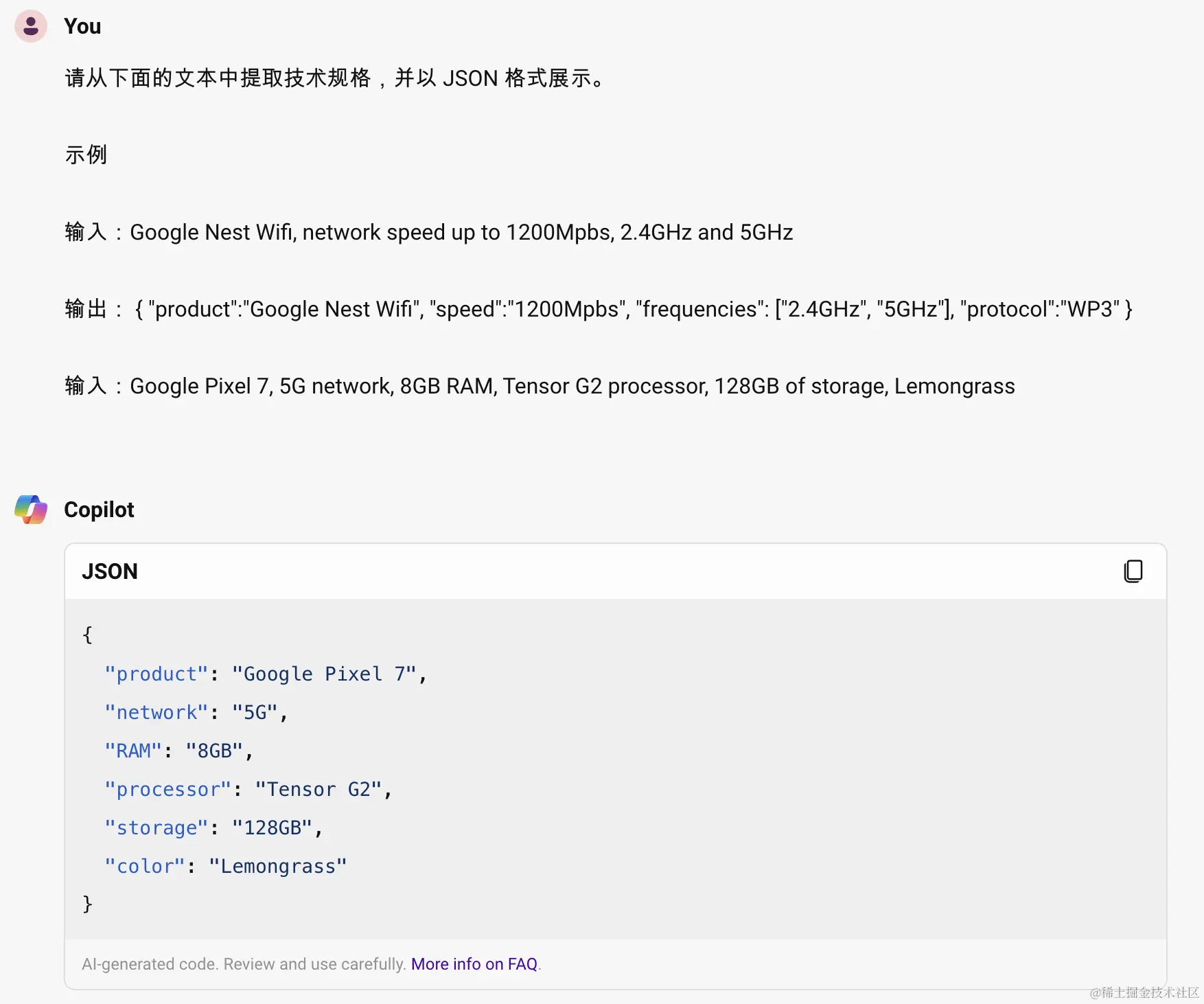Select the "5G" value in the code
The image size is (1204, 1004).
pyautogui.click(x=256, y=712)
